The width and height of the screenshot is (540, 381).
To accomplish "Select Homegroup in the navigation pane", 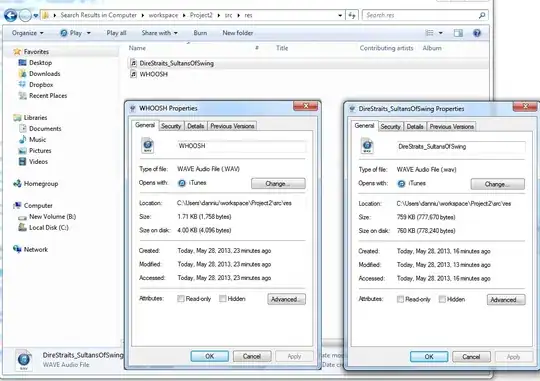I will click(x=41, y=184).
